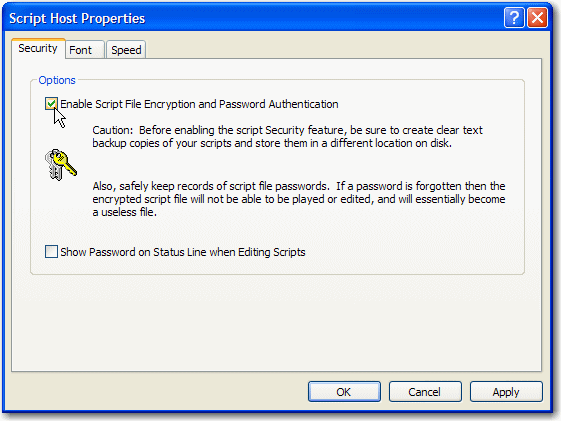Click the 'Enable Script File Encryption and Password Authentication' label text
Viewport: 561px width, 421px height.
click(199, 104)
